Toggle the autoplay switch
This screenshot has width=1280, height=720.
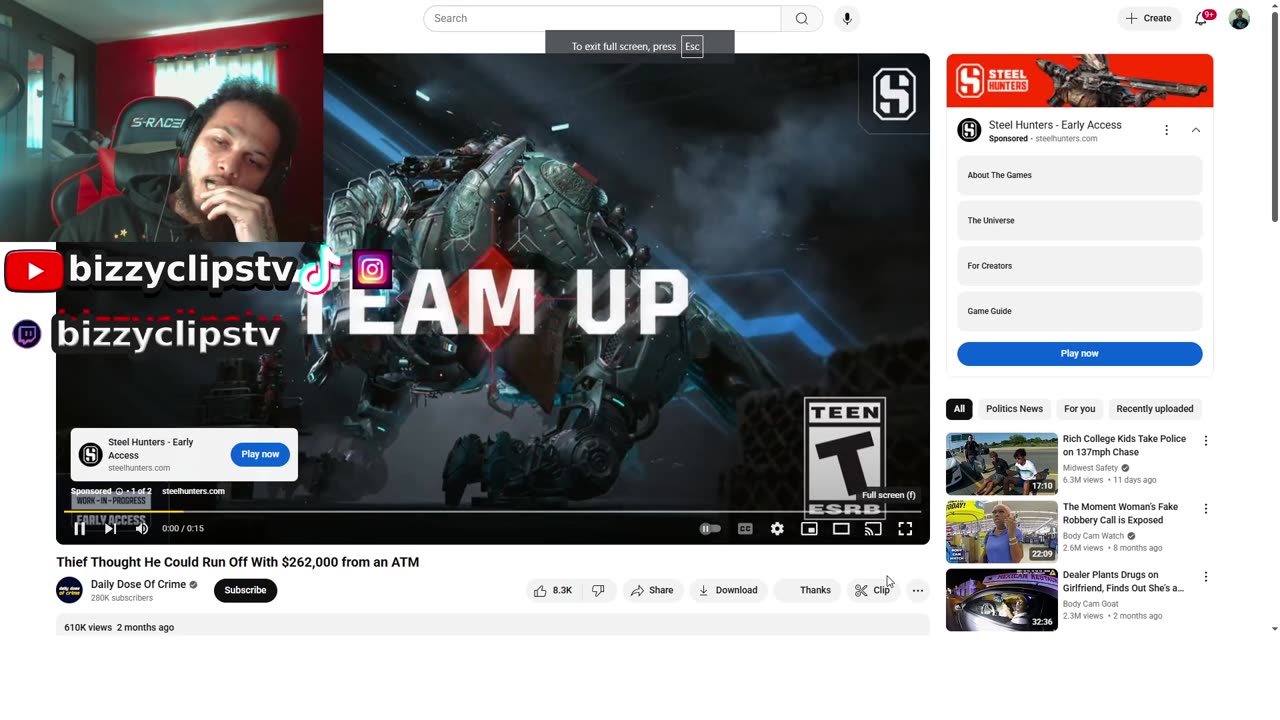[x=710, y=528]
